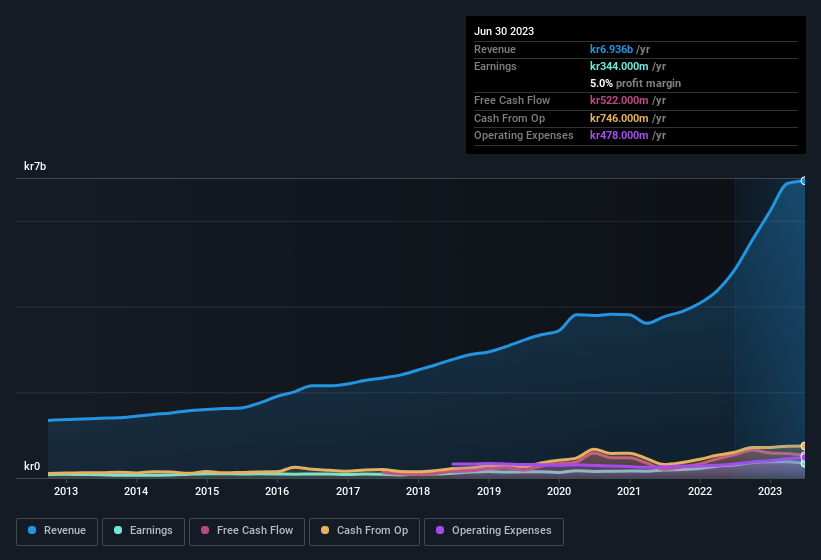Click the Operating Expenses label in tooltip
Screen dimensions: 821x560
[x=524, y=135]
